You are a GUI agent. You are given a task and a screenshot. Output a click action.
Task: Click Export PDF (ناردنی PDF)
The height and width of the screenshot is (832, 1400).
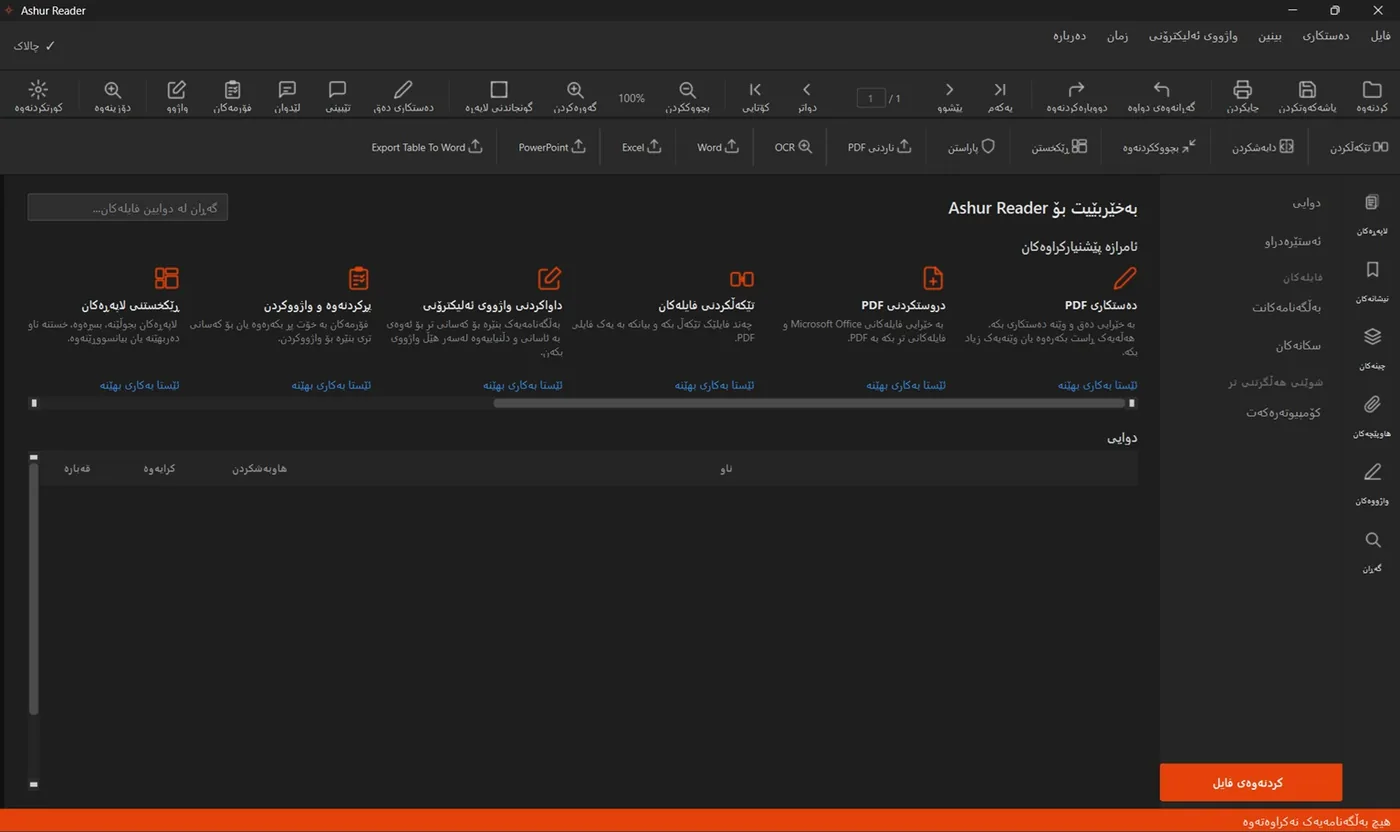pyautogui.click(x=880, y=147)
